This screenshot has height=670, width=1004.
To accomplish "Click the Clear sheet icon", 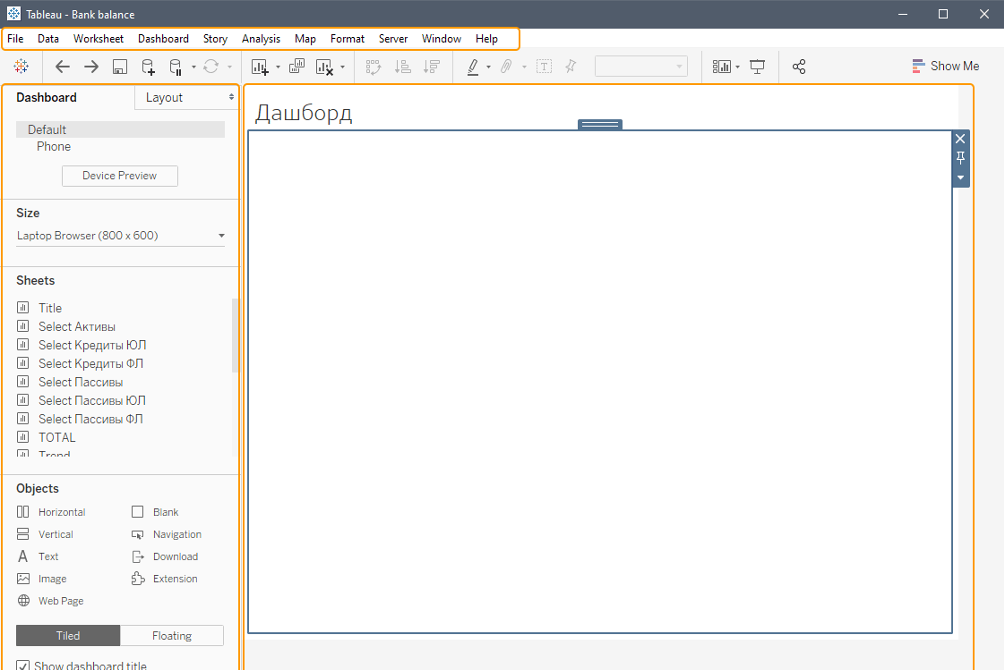I will coord(325,67).
